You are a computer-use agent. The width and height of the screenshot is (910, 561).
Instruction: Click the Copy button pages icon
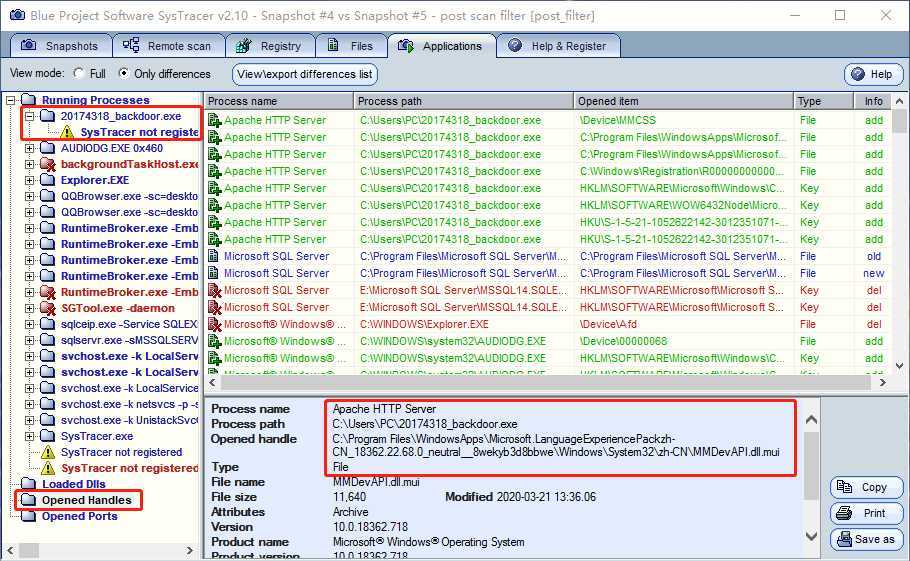[x=845, y=487]
